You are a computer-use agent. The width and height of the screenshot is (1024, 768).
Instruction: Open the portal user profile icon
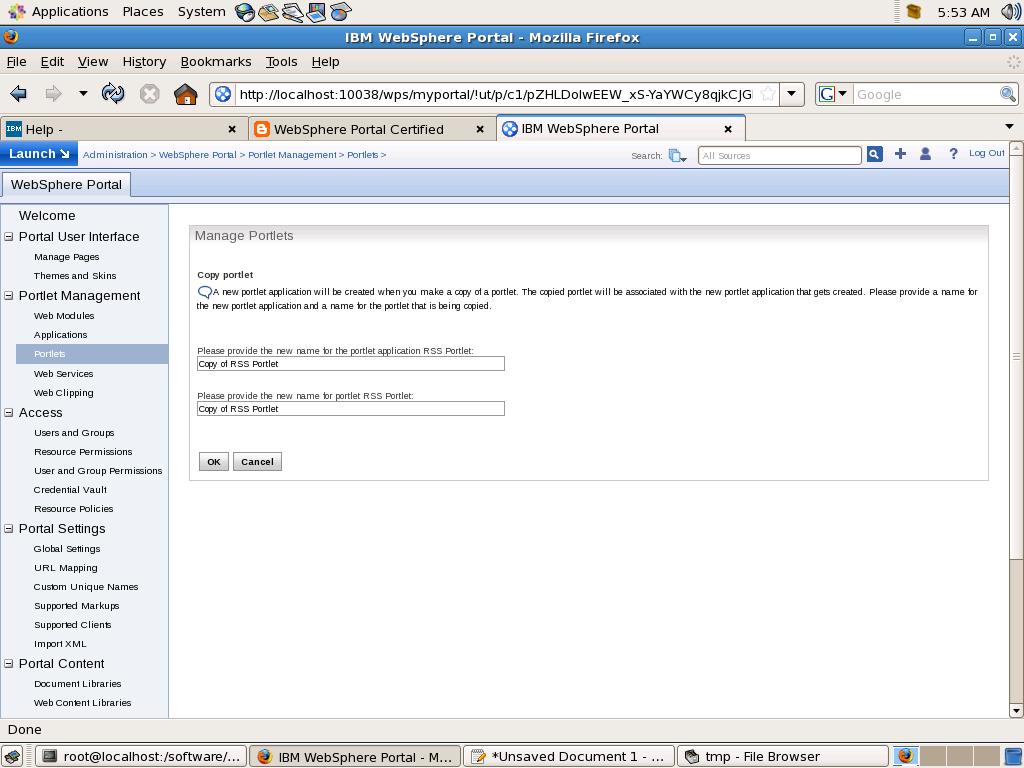(925, 153)
